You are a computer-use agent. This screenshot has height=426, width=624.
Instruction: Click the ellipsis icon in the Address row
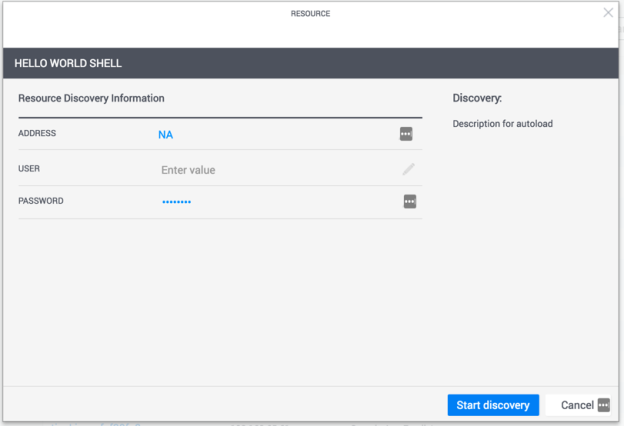tap(406, 134)
